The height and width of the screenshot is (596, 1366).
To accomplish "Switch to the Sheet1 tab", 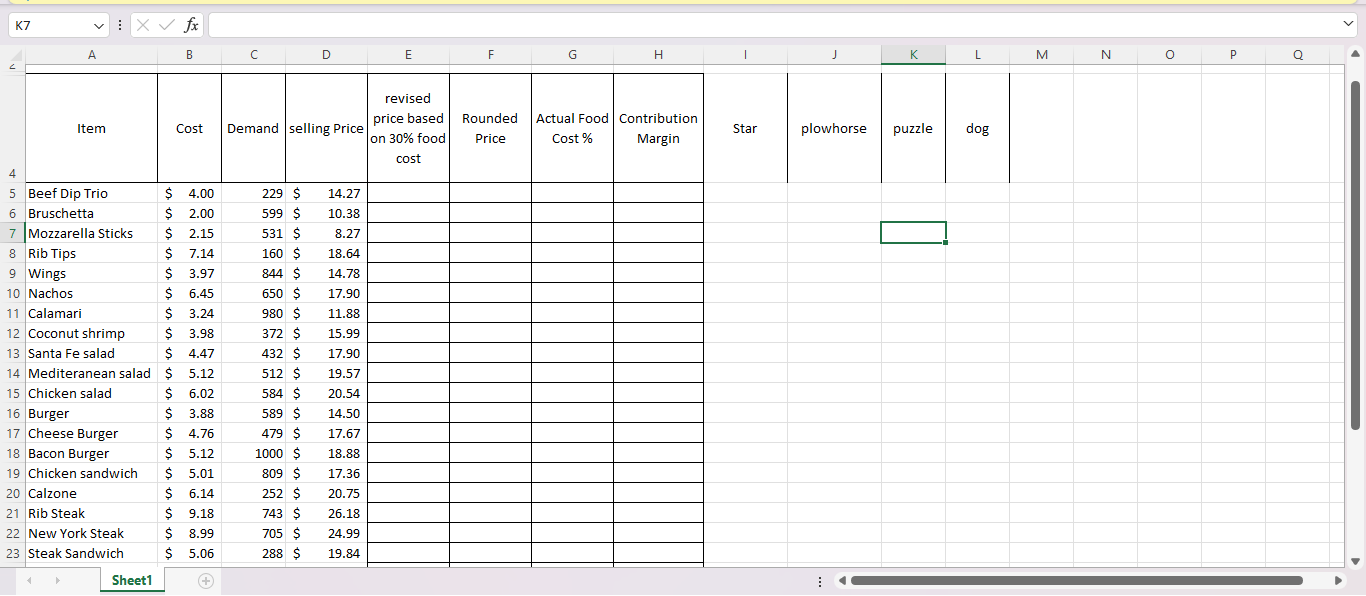I will pyautogui.click(x=131, y=580).
